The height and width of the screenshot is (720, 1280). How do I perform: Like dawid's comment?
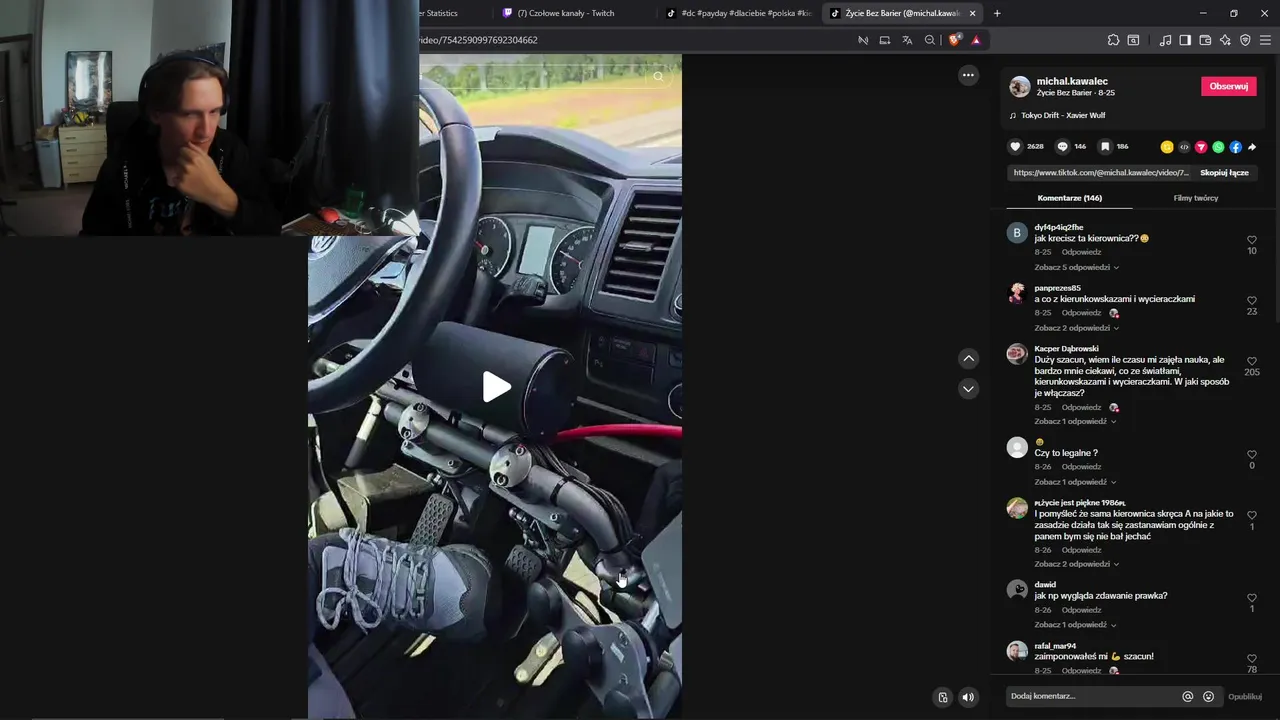(1251, 597)
